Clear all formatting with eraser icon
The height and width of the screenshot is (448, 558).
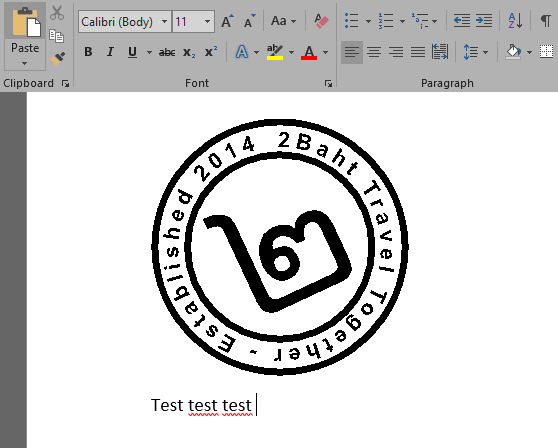pyautogui.click(x=322, y=21)
